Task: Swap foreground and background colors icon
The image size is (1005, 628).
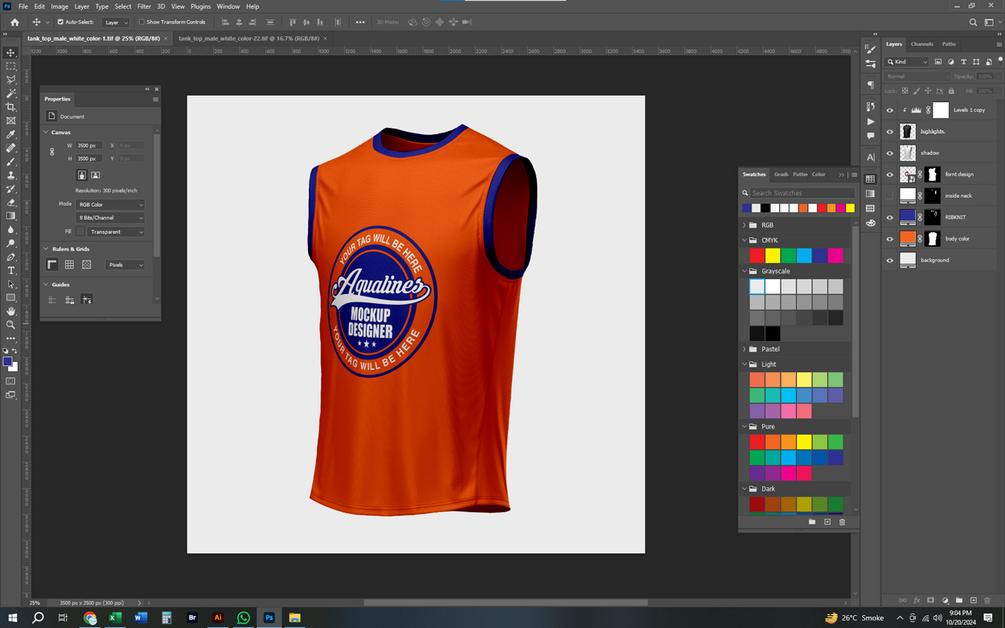Action: (x=15, y=351)
